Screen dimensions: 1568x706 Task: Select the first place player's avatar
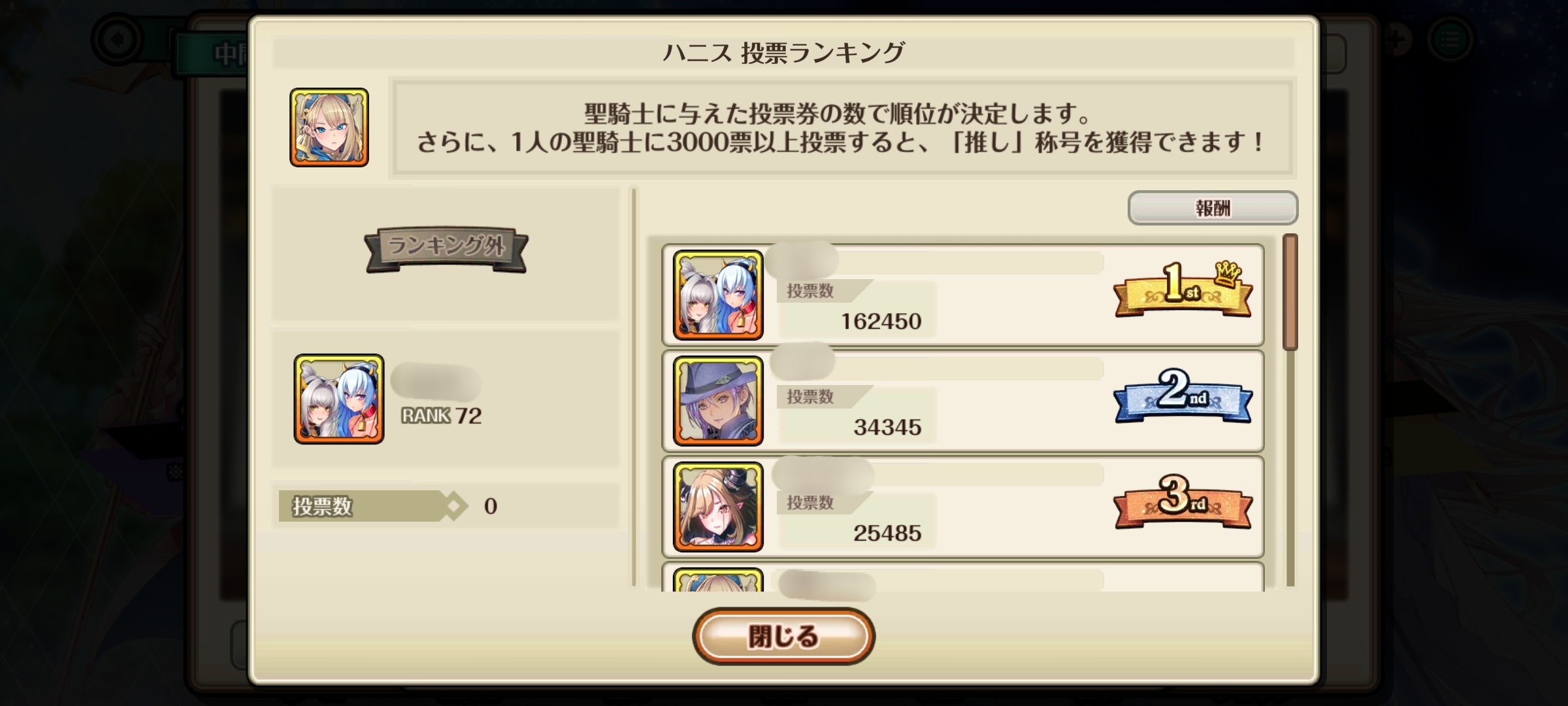point(718,295)
